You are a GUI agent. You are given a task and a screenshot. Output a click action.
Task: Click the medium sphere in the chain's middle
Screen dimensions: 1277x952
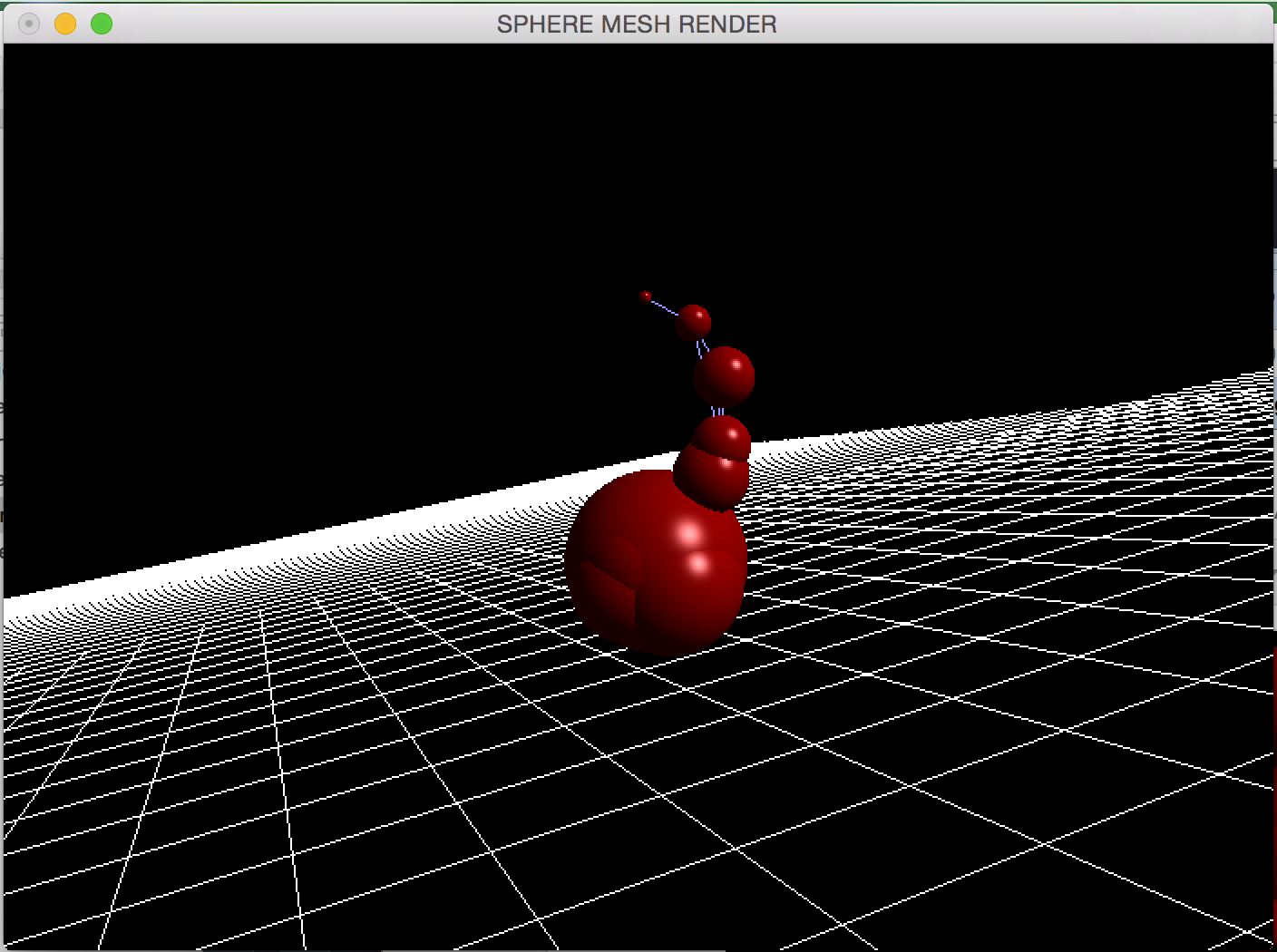point(724,376)
